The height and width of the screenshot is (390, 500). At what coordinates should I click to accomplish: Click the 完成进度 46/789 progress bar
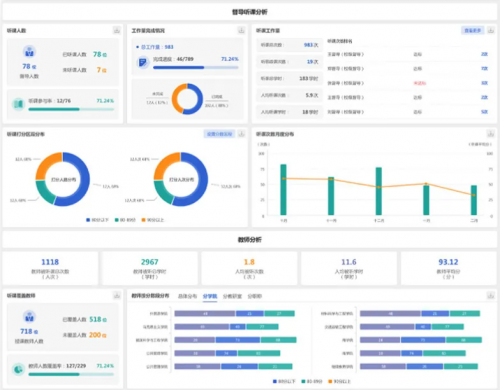(x=196, y=67)
